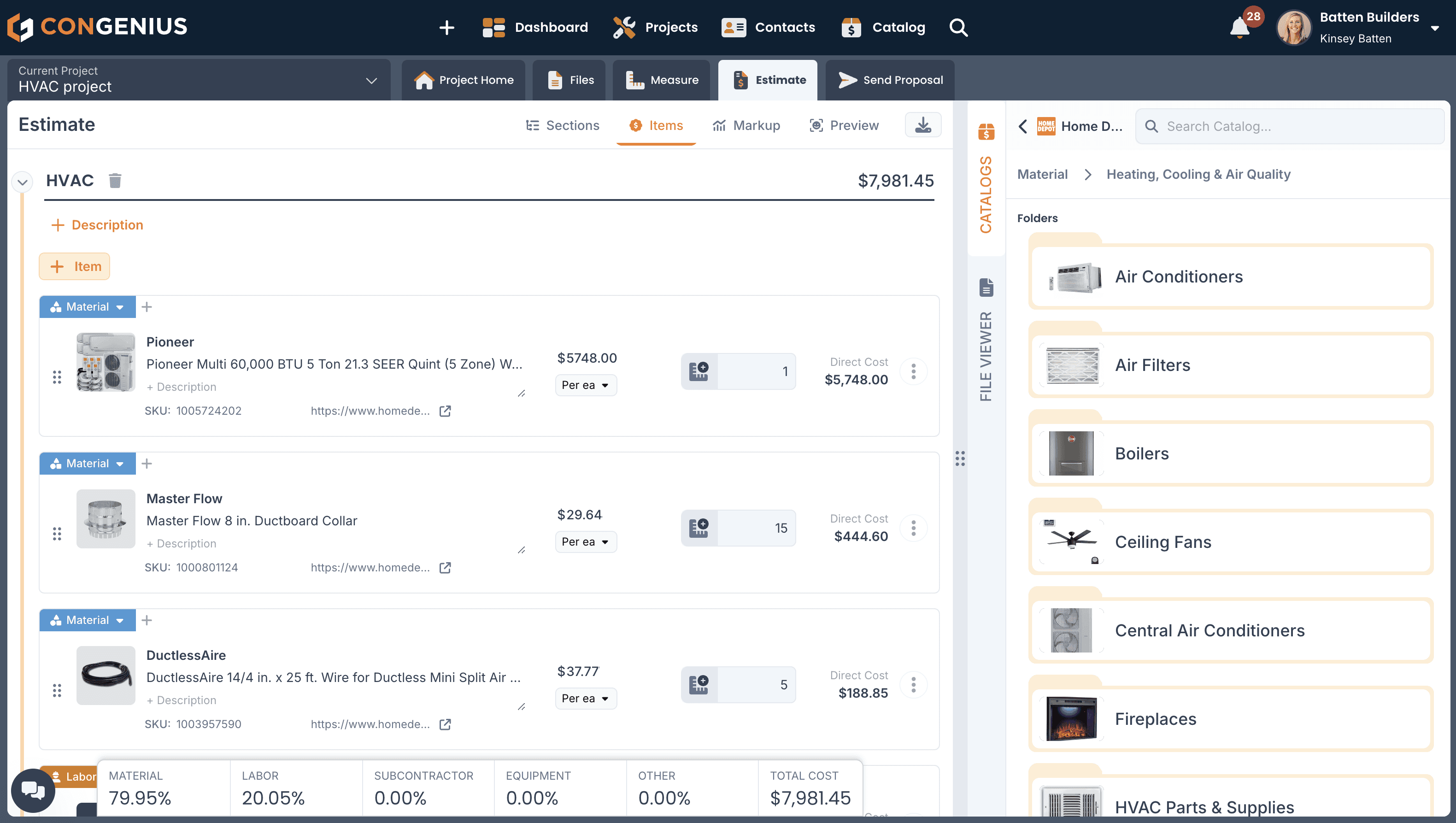1456x823 pixels.
Task: Open the Boilers folder
Action: 1231,453
